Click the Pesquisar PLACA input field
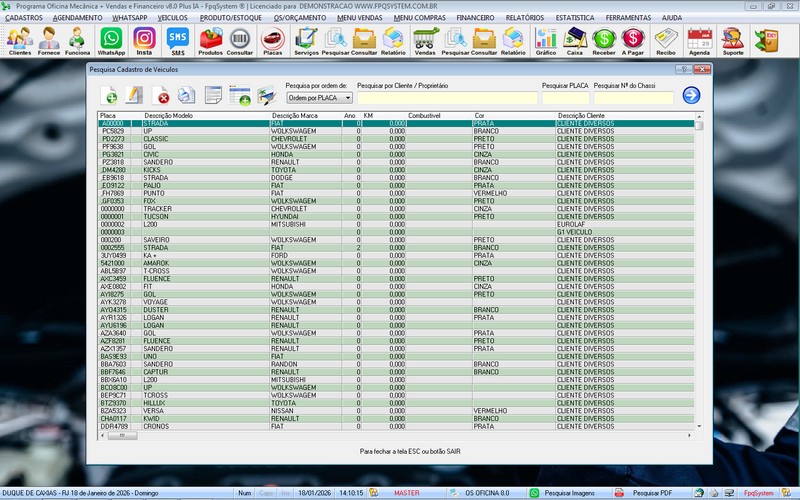The image size is (800, 500). click(564, 98)
